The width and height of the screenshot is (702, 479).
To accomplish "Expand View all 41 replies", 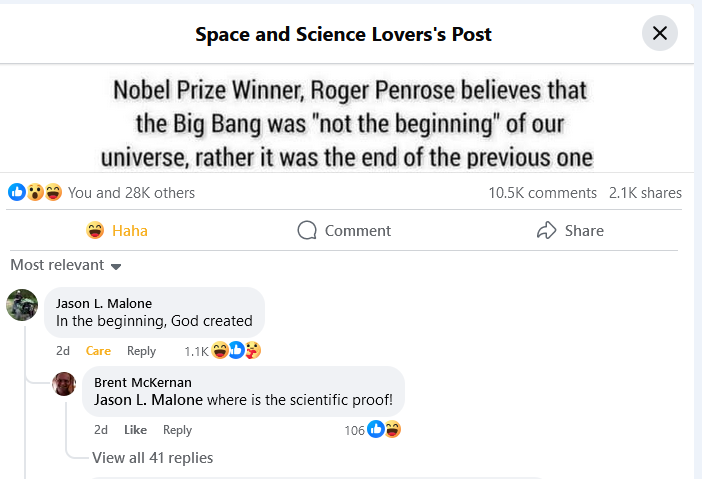I will click(152, 458).
